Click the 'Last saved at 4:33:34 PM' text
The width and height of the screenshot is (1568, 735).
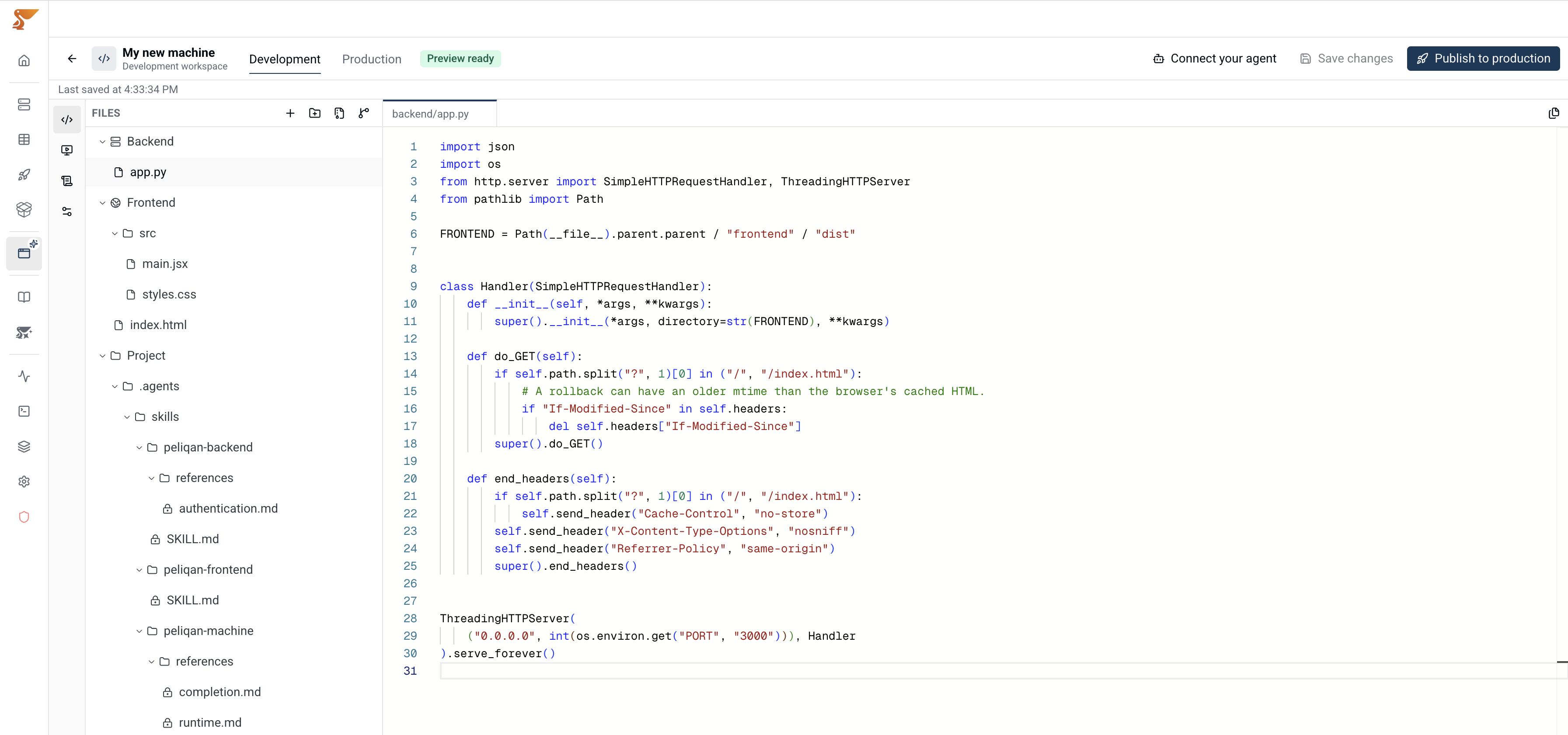tap(118, 90)
